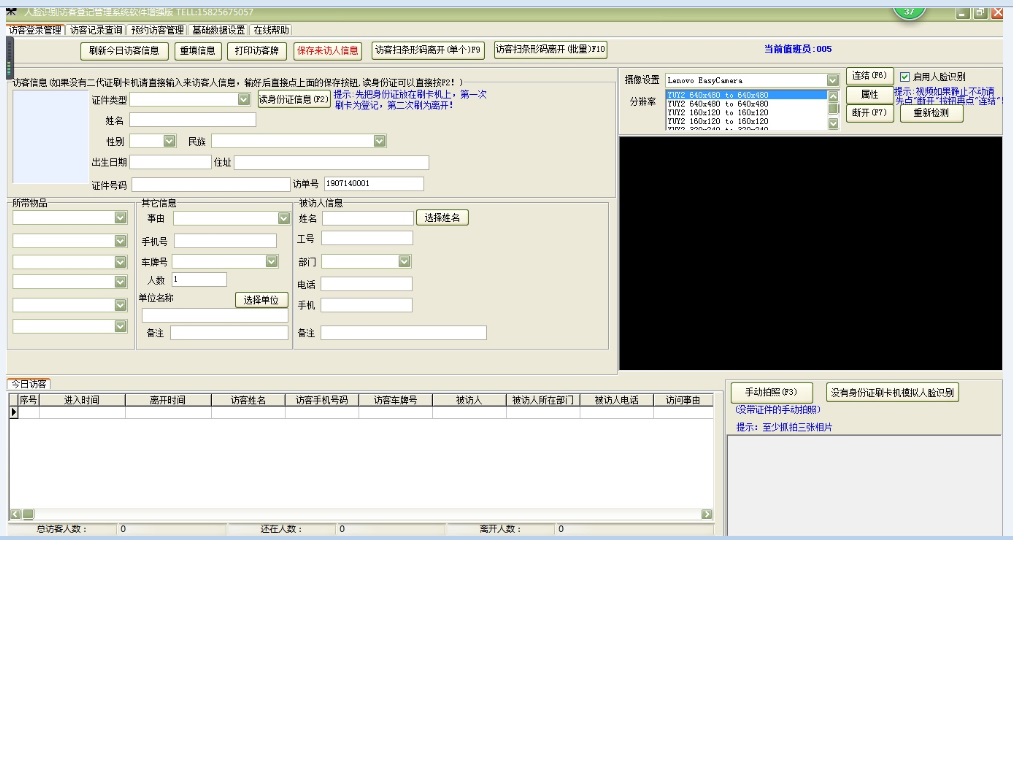Click the 选择姓名 button
1024x768 pixels.
442,218
